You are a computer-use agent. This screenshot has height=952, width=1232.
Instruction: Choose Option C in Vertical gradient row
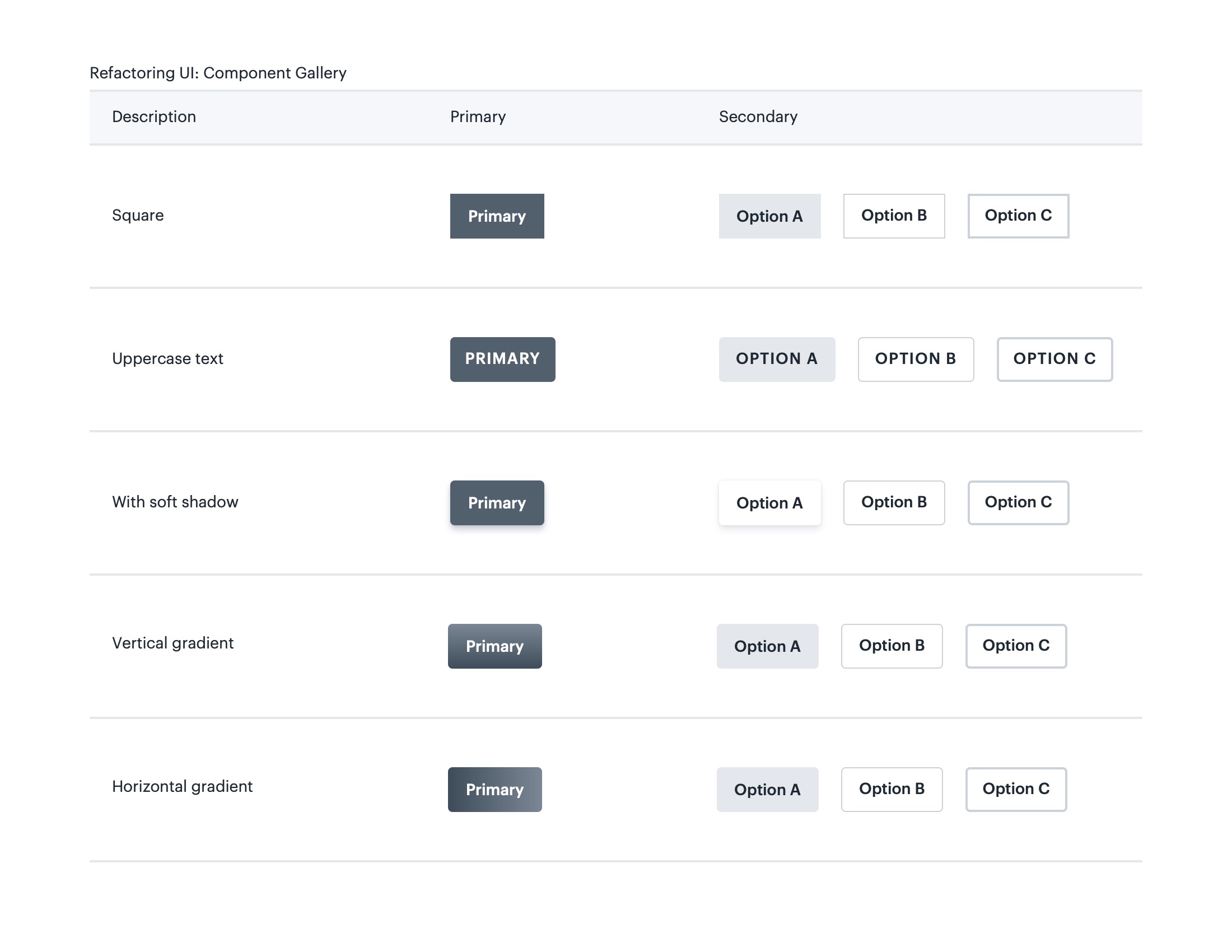tap(1015, 646)
